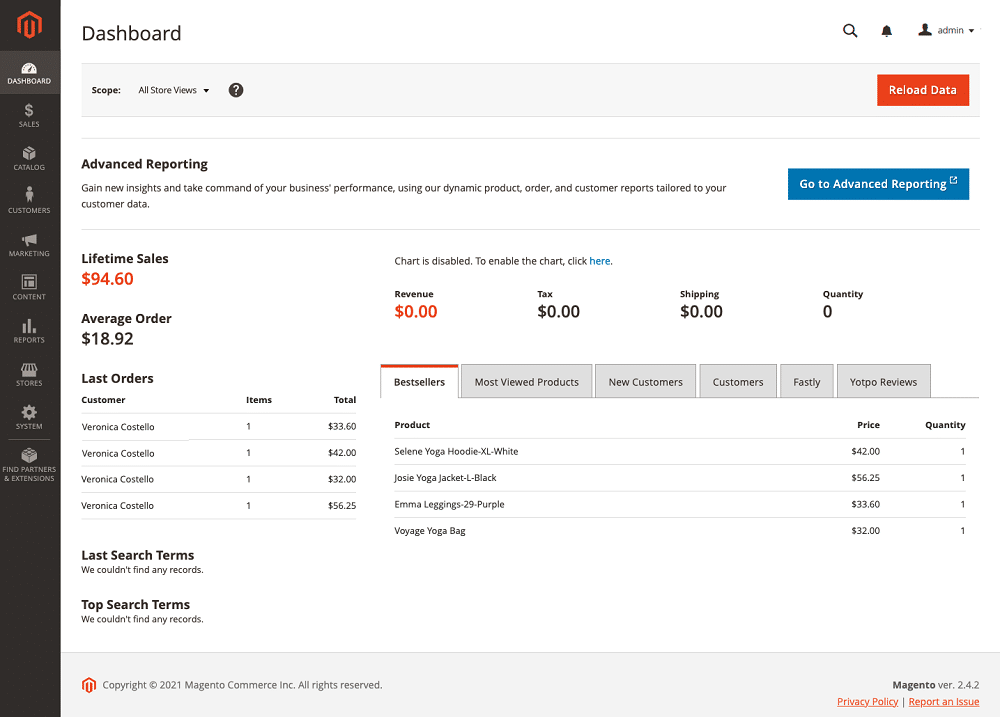Open the Fastly tab

[x=806, y=381]
